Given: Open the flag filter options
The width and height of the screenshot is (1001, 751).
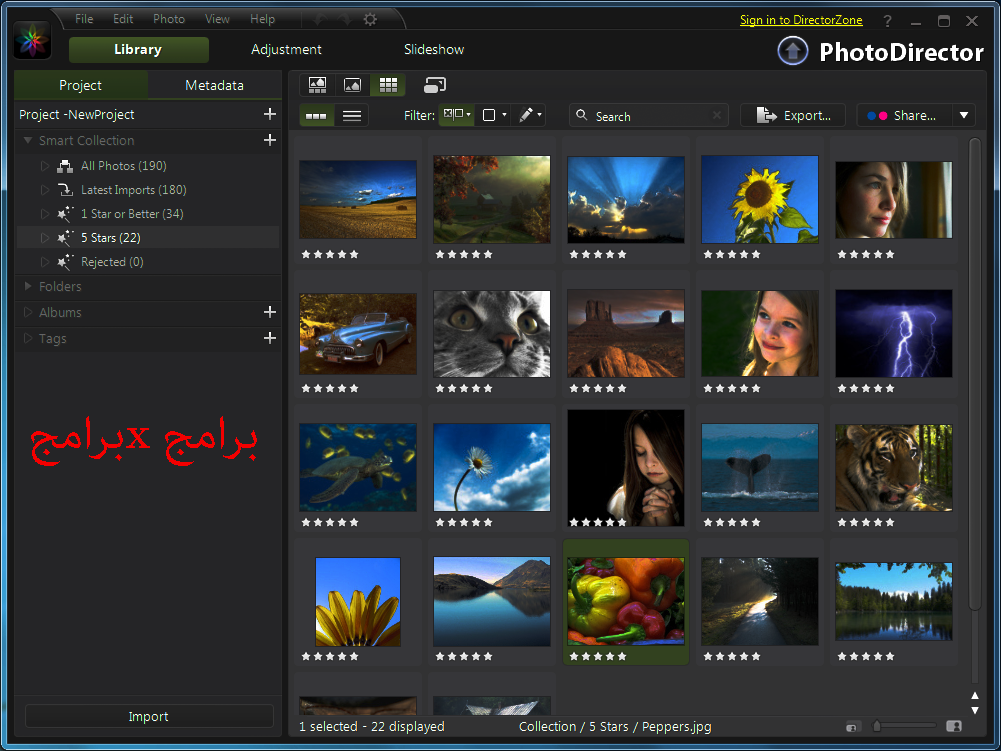Looking at the screenshot, I should [x=455, y=114].
